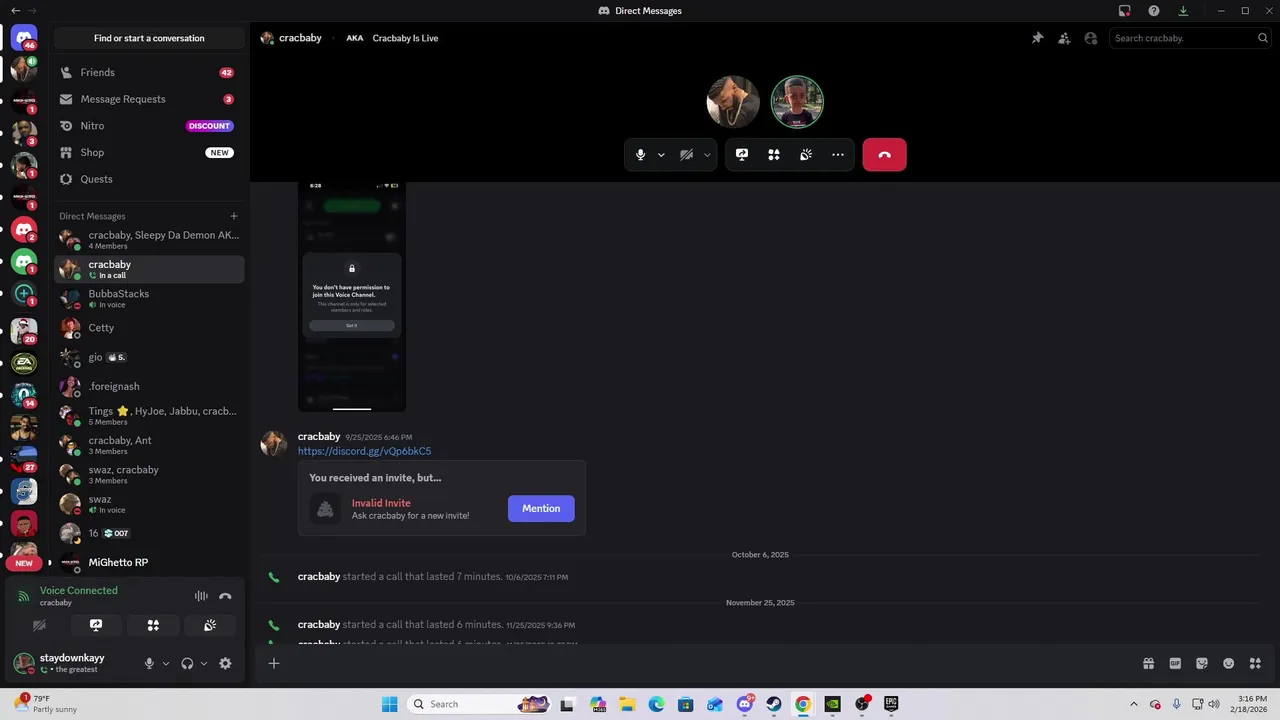Open swaz In voice direct message
Screen dimensions: 1280x720
click(x=149, y=504)
